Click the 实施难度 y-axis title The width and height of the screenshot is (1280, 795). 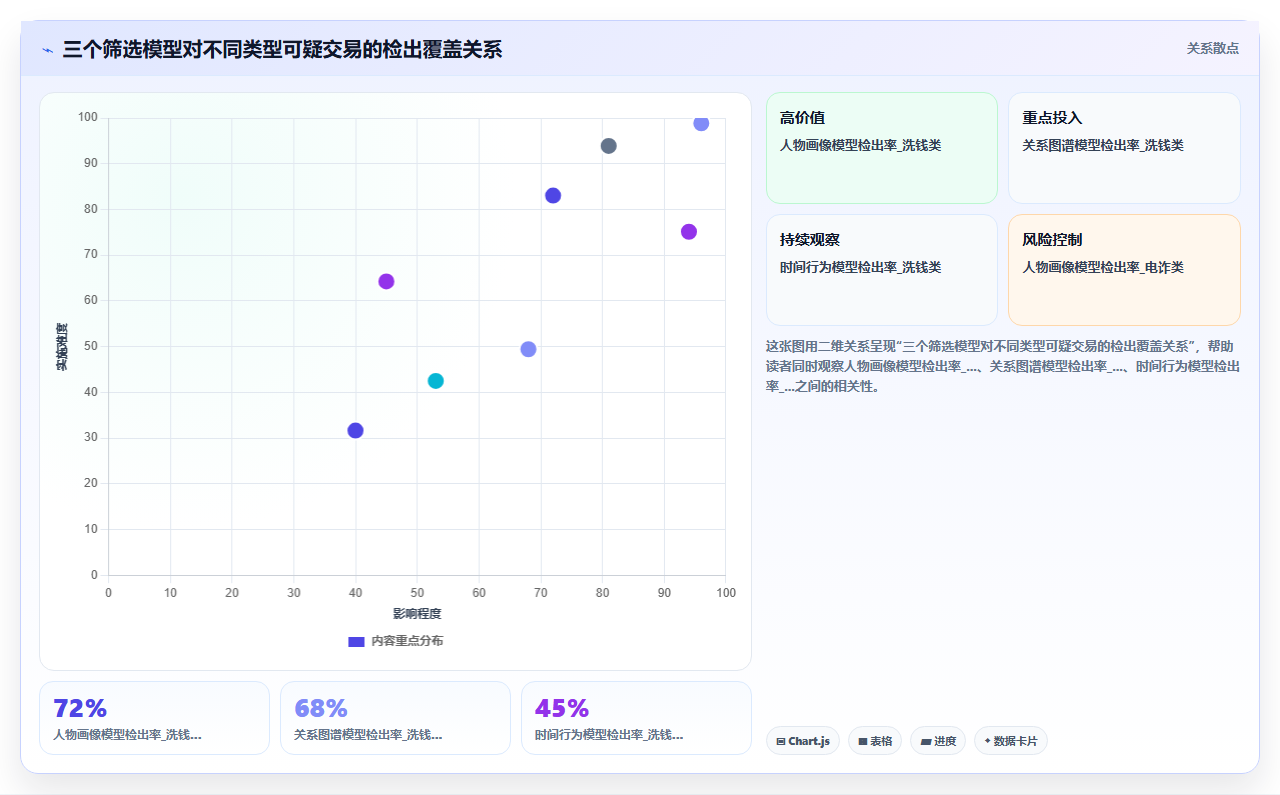click(62, 347)
